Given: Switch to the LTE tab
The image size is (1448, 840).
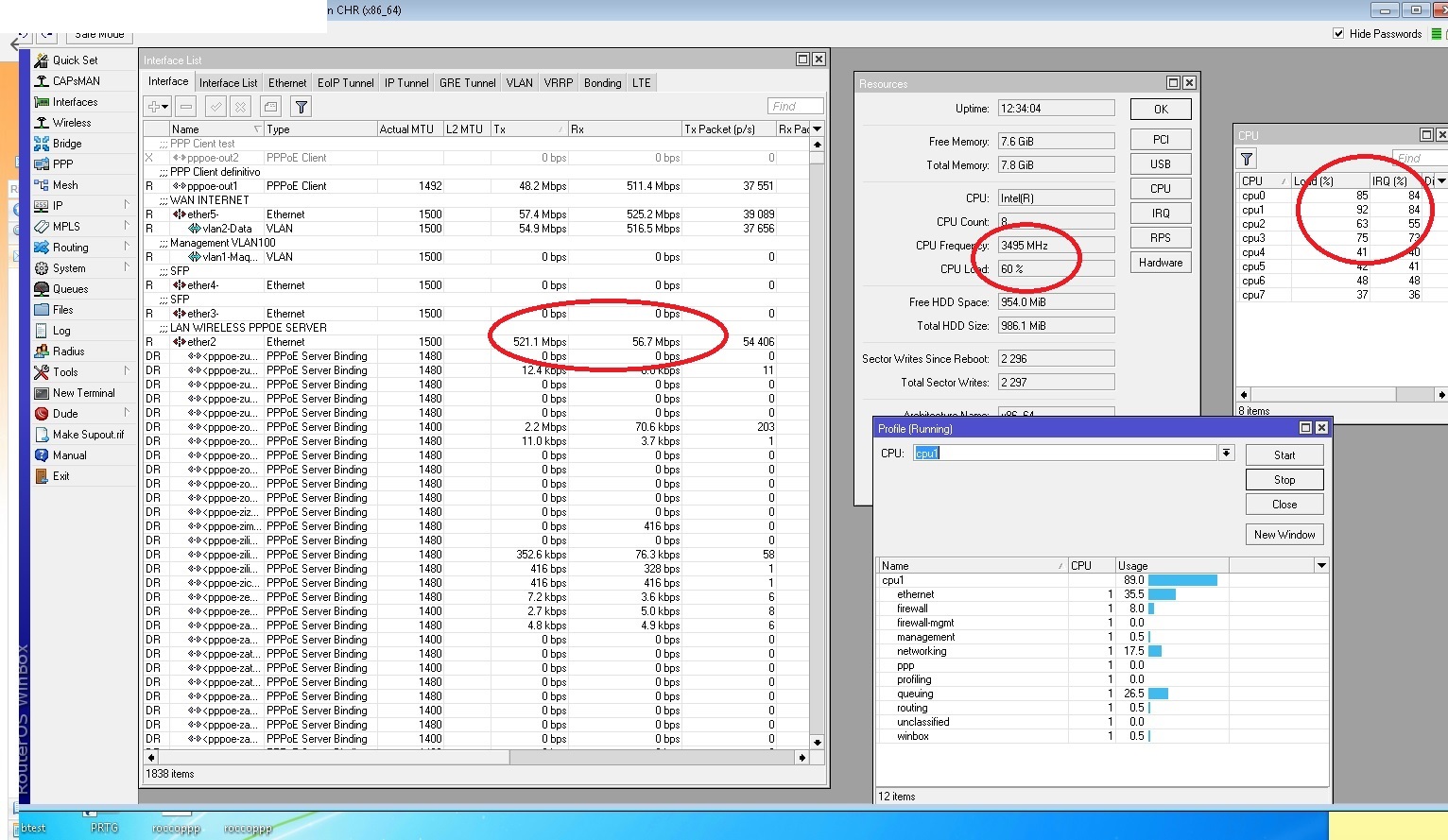Looking at the screenshot, I should point(642,83).
